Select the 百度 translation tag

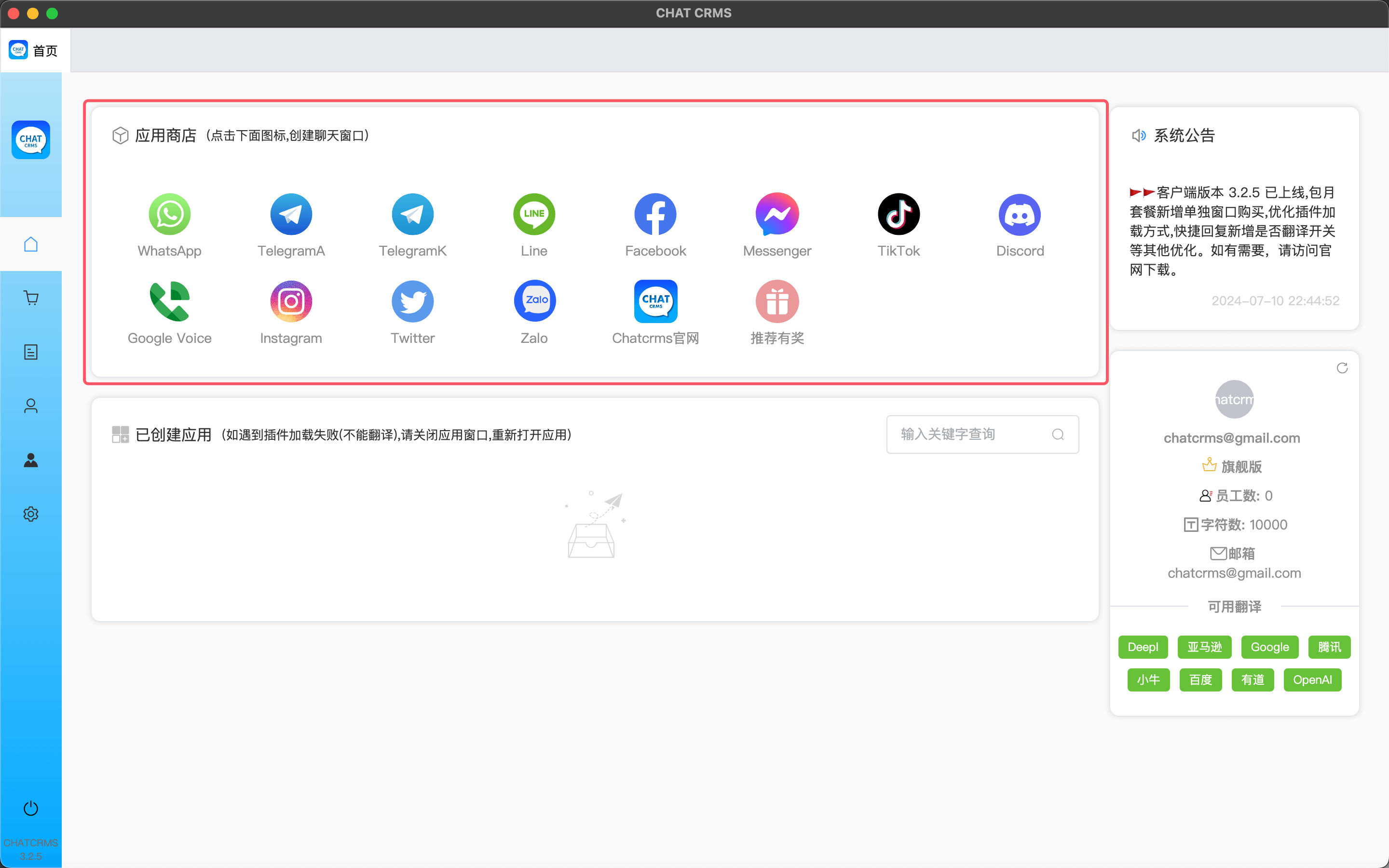(x=1201, y=680)
